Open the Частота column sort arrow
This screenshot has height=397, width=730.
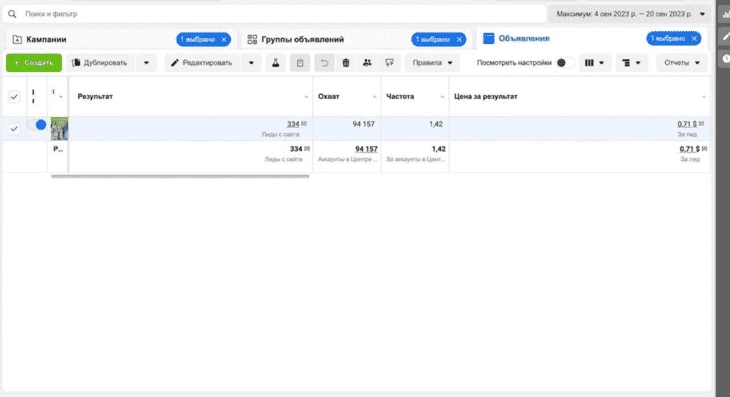click(442, 97)
